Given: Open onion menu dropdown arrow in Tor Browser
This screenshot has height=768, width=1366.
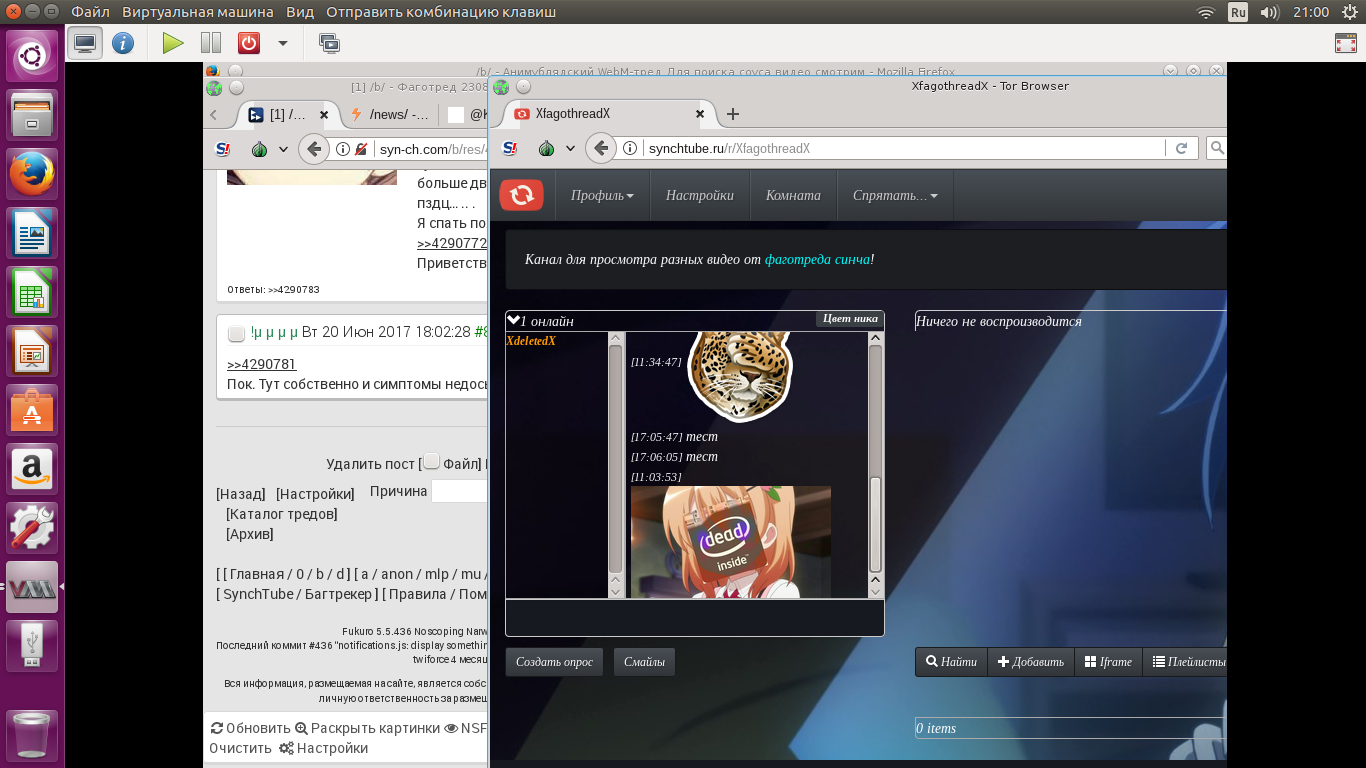Looking at the screenshot, I should pyautogui.click(x=570, y=148).
